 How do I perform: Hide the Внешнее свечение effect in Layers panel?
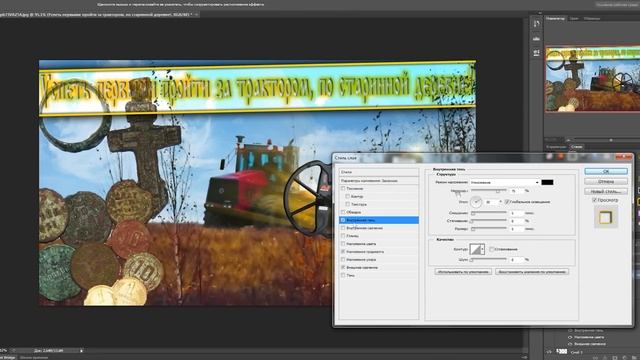pos(570,344)
